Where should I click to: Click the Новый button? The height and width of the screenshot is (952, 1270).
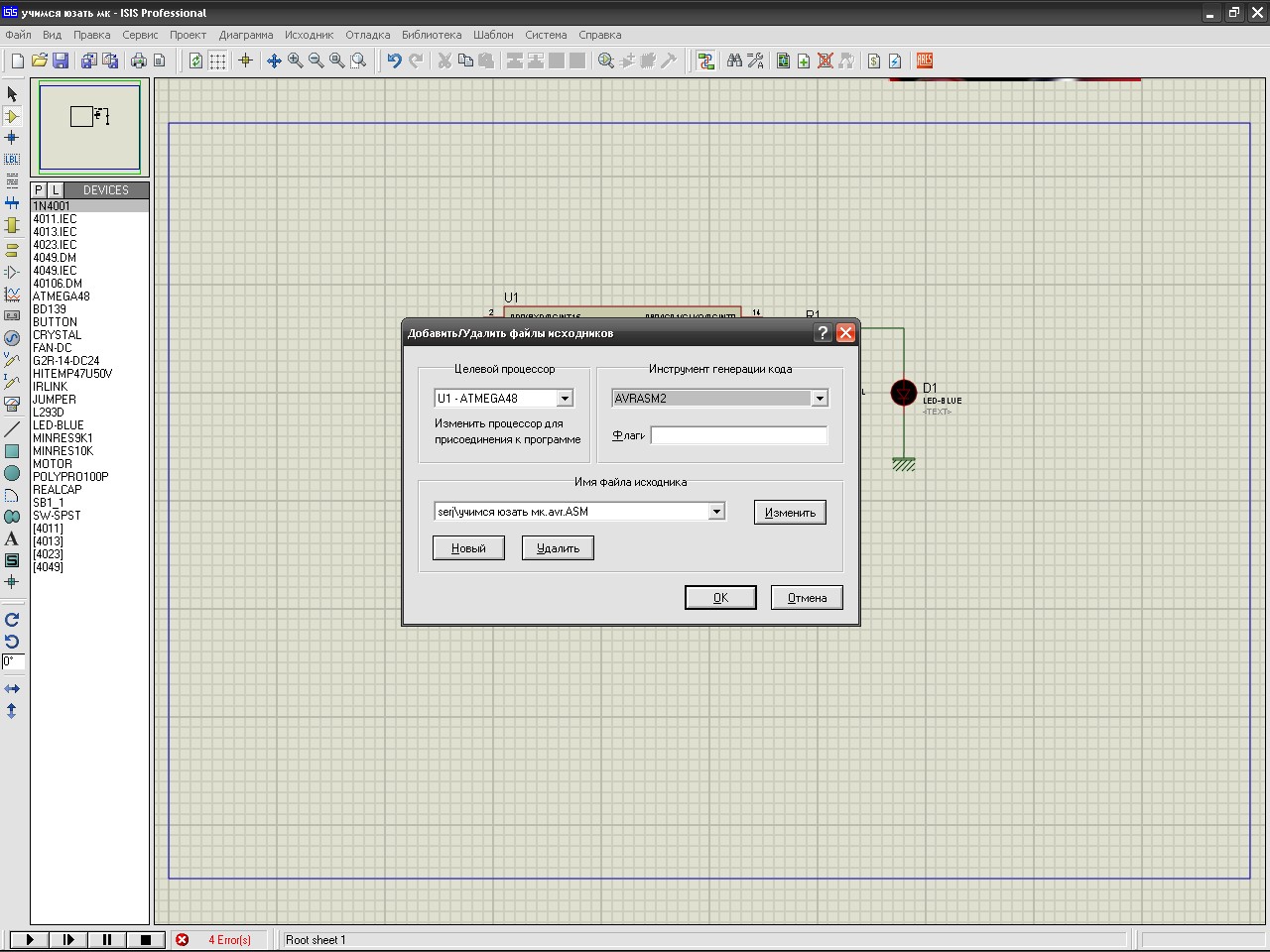click(x=468, y=548)
